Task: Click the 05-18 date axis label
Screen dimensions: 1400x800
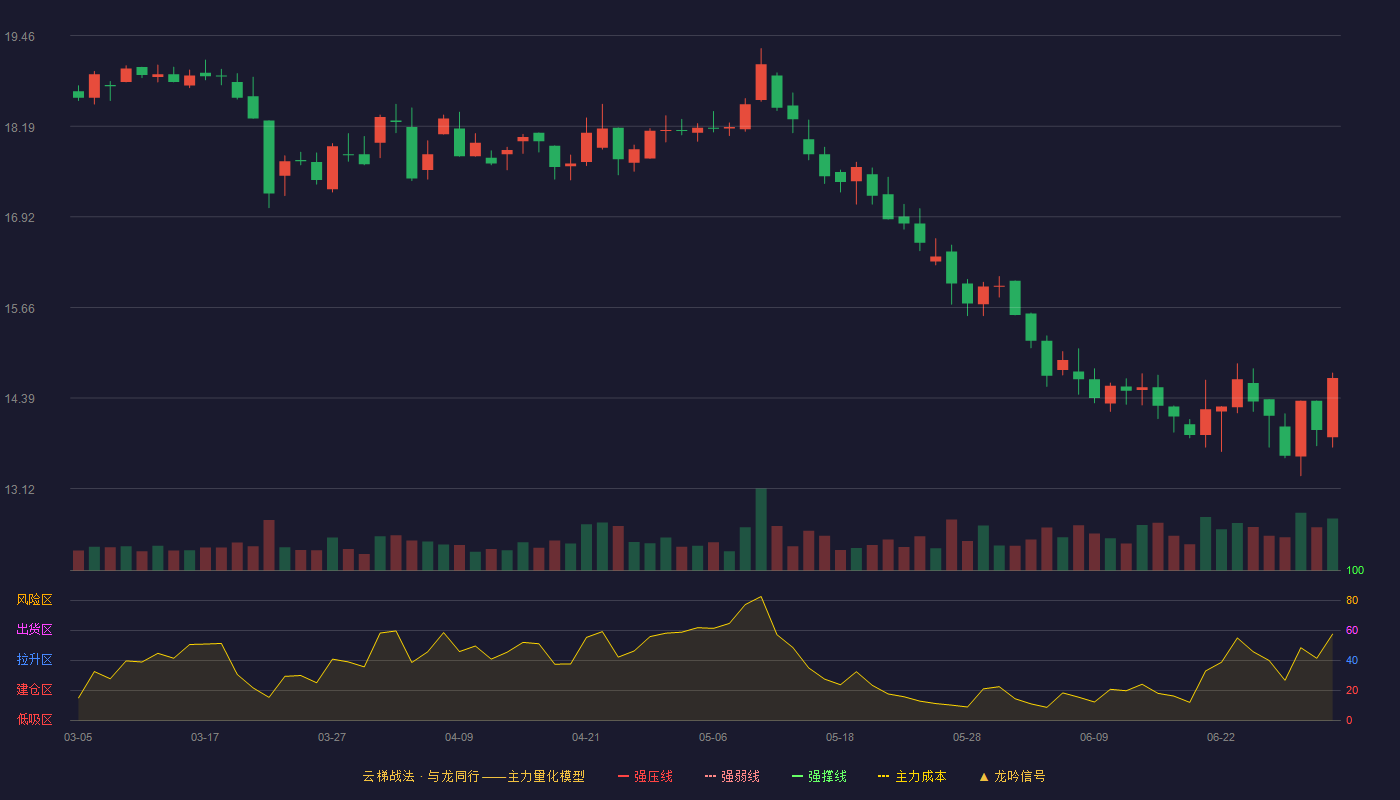Action: coord(840,737)
